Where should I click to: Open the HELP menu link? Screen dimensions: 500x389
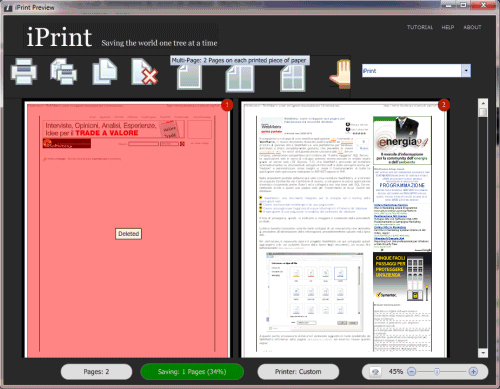pos(448,27)
